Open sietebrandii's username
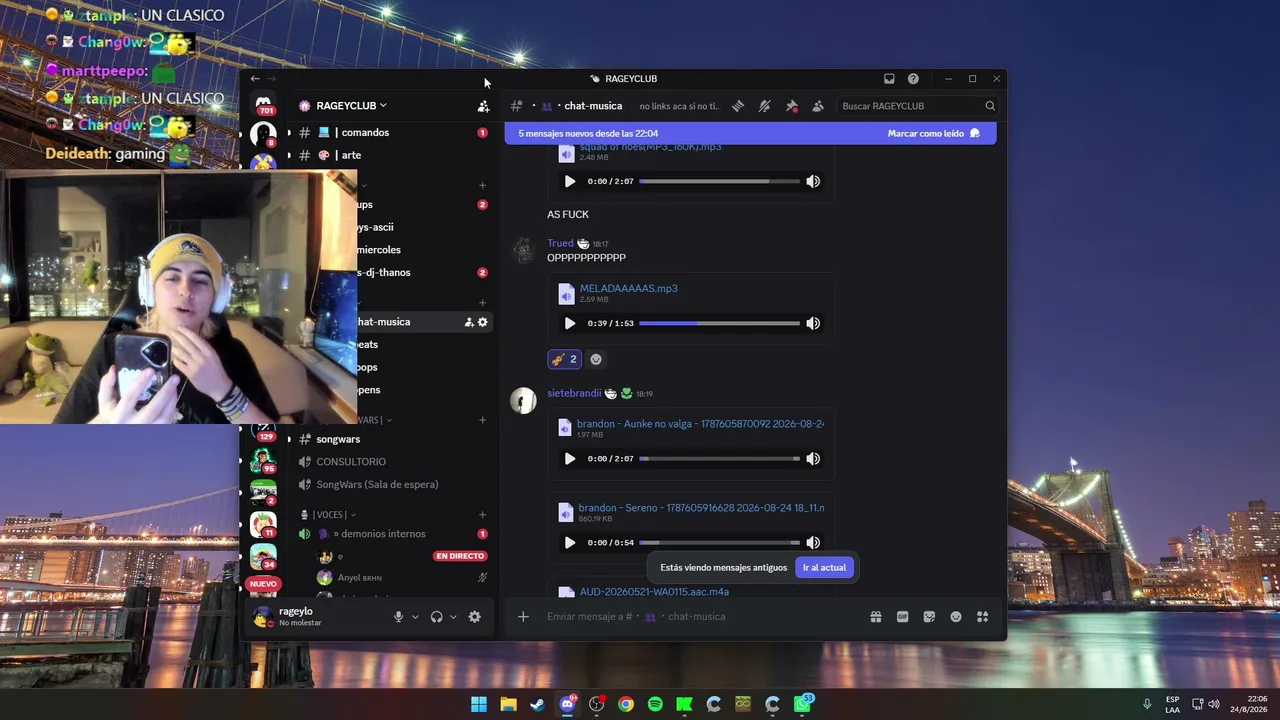Screen dimensions: 1280x720 [x=574, y=393]
